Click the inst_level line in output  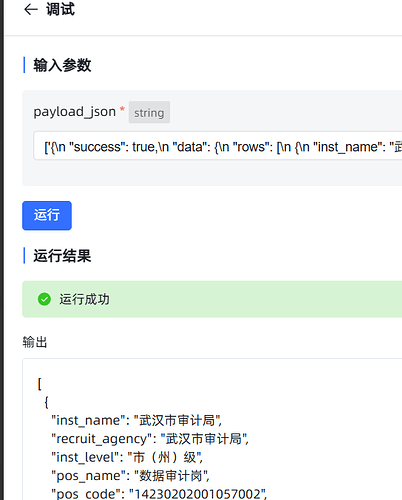[127, 457]
